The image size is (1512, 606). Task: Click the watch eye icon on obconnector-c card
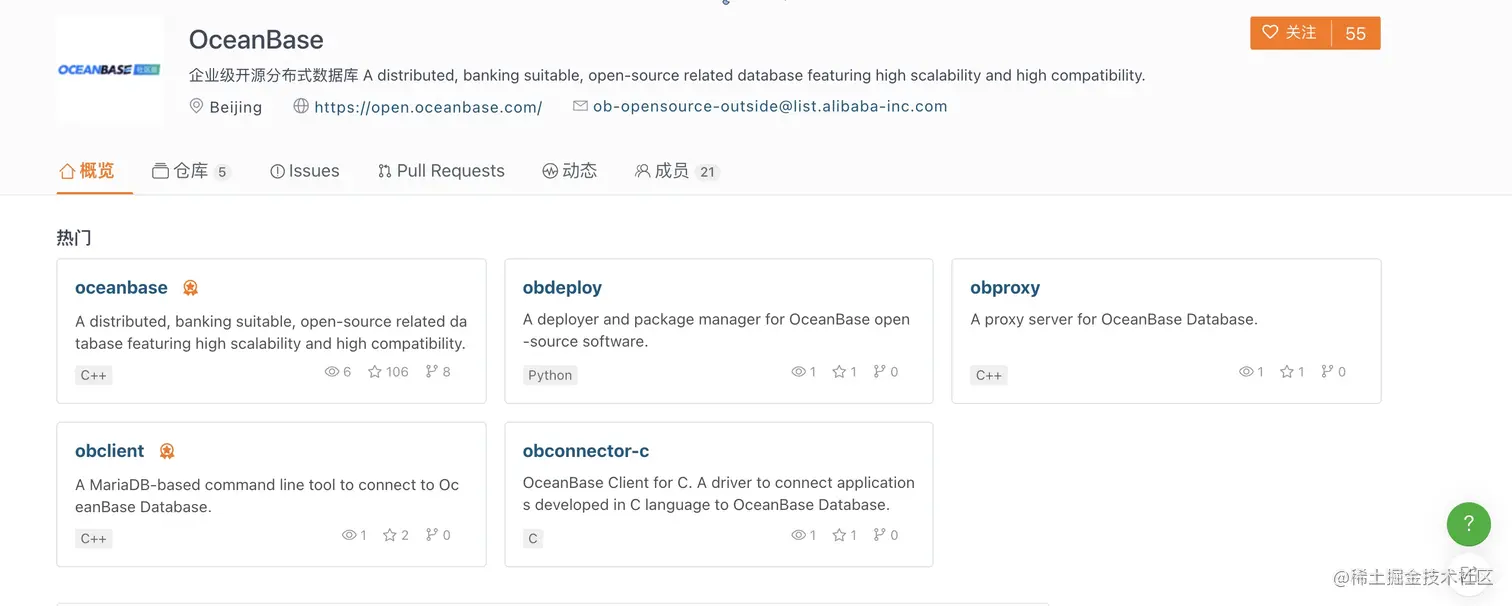coord(798,535)
